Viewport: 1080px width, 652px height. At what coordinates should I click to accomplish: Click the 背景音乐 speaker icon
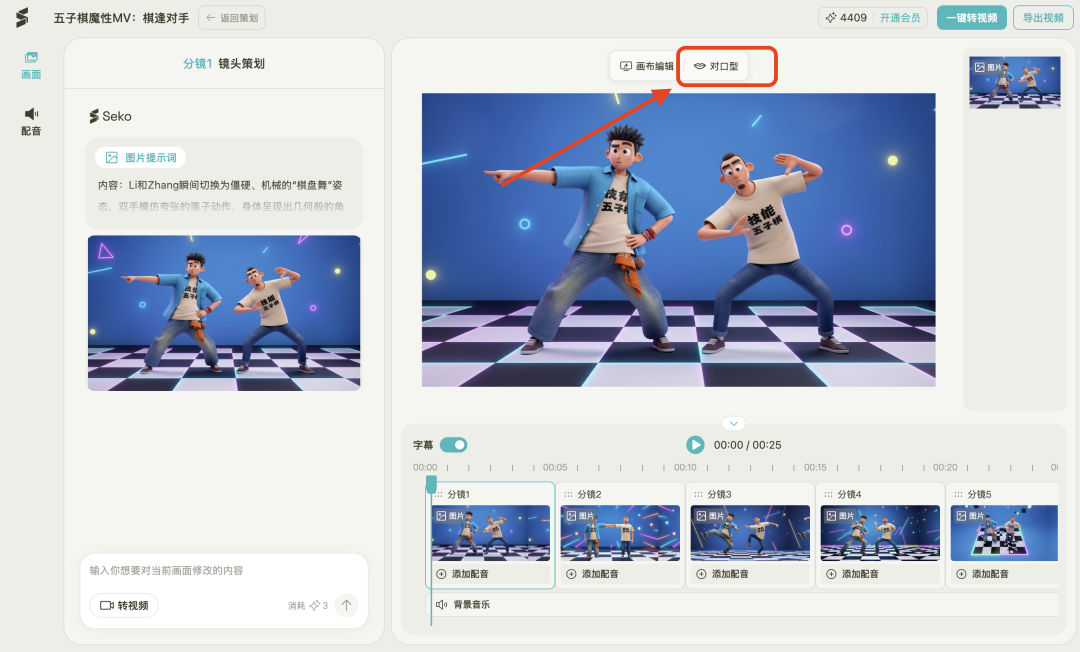(x=441, y=605)
